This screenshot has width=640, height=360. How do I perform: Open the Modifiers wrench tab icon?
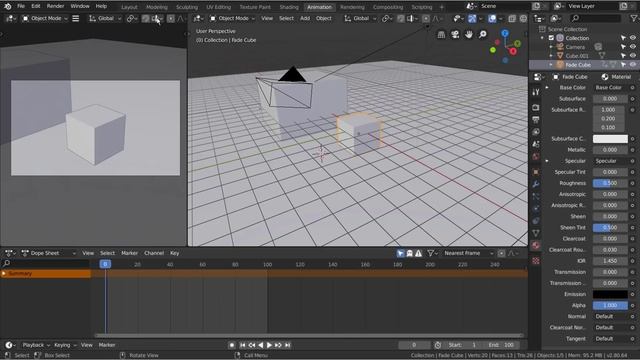(536, 184)
